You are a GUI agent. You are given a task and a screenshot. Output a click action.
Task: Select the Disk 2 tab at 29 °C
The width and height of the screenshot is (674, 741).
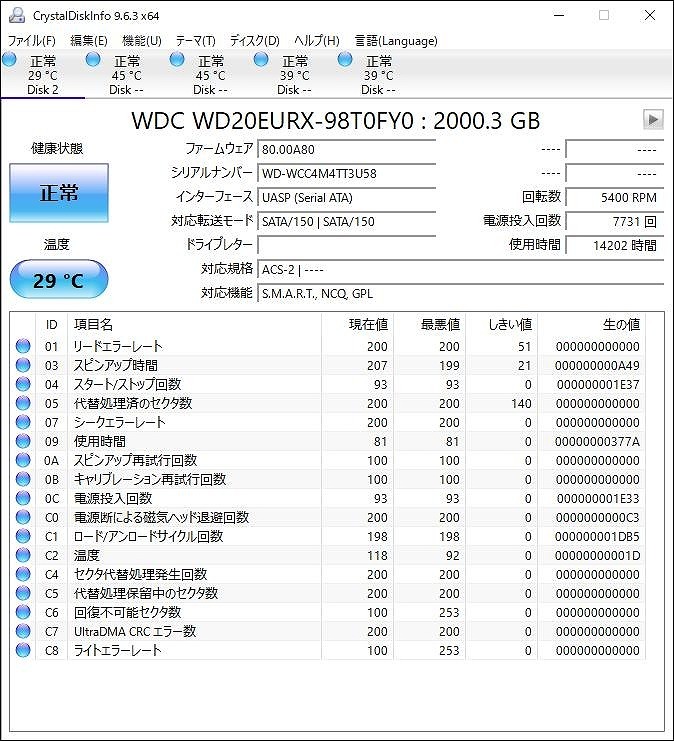click(x=43, y=75)
